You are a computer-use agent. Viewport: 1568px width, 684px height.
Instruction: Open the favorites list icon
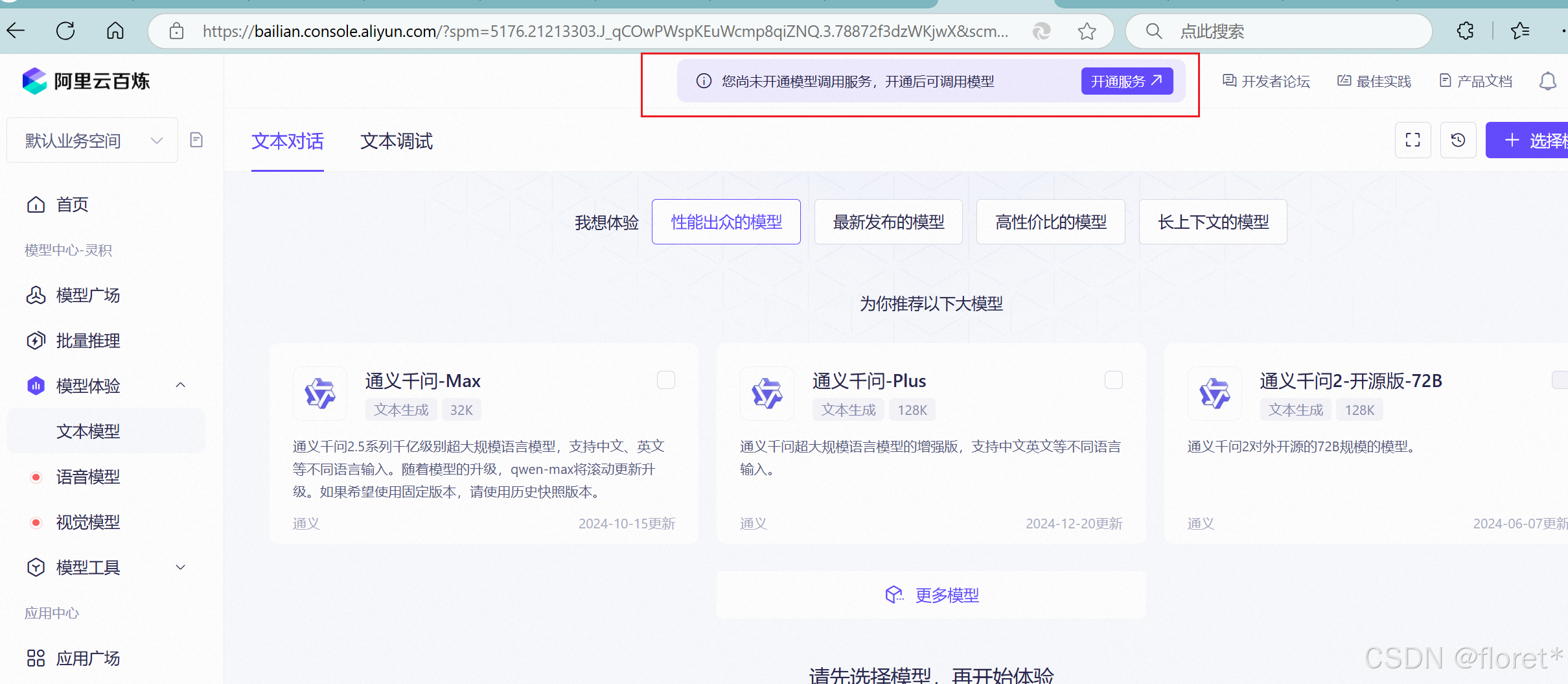1520,30
